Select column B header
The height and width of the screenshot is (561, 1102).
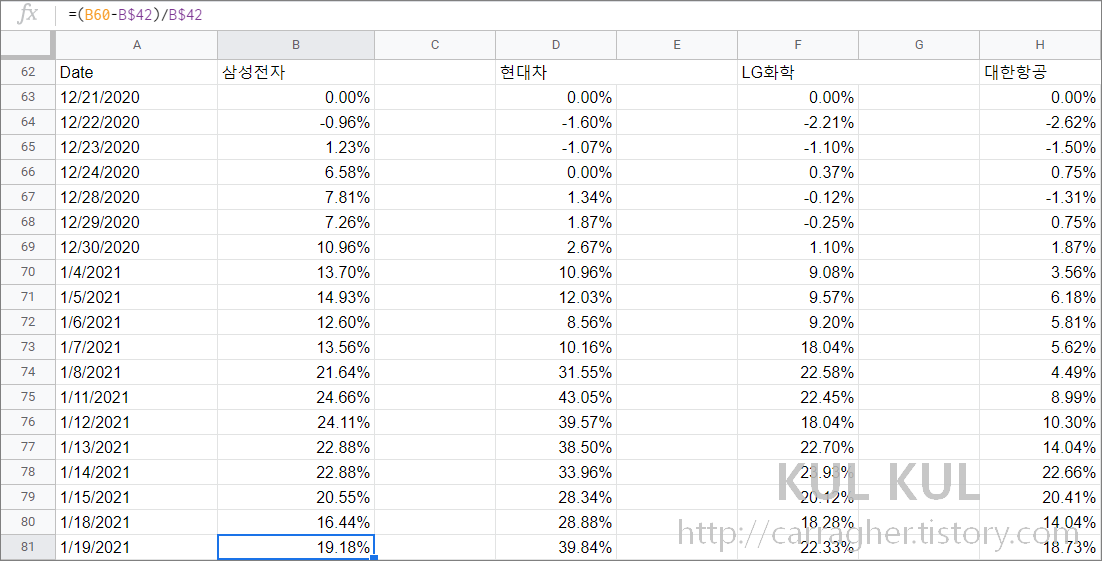click(296, 45)
